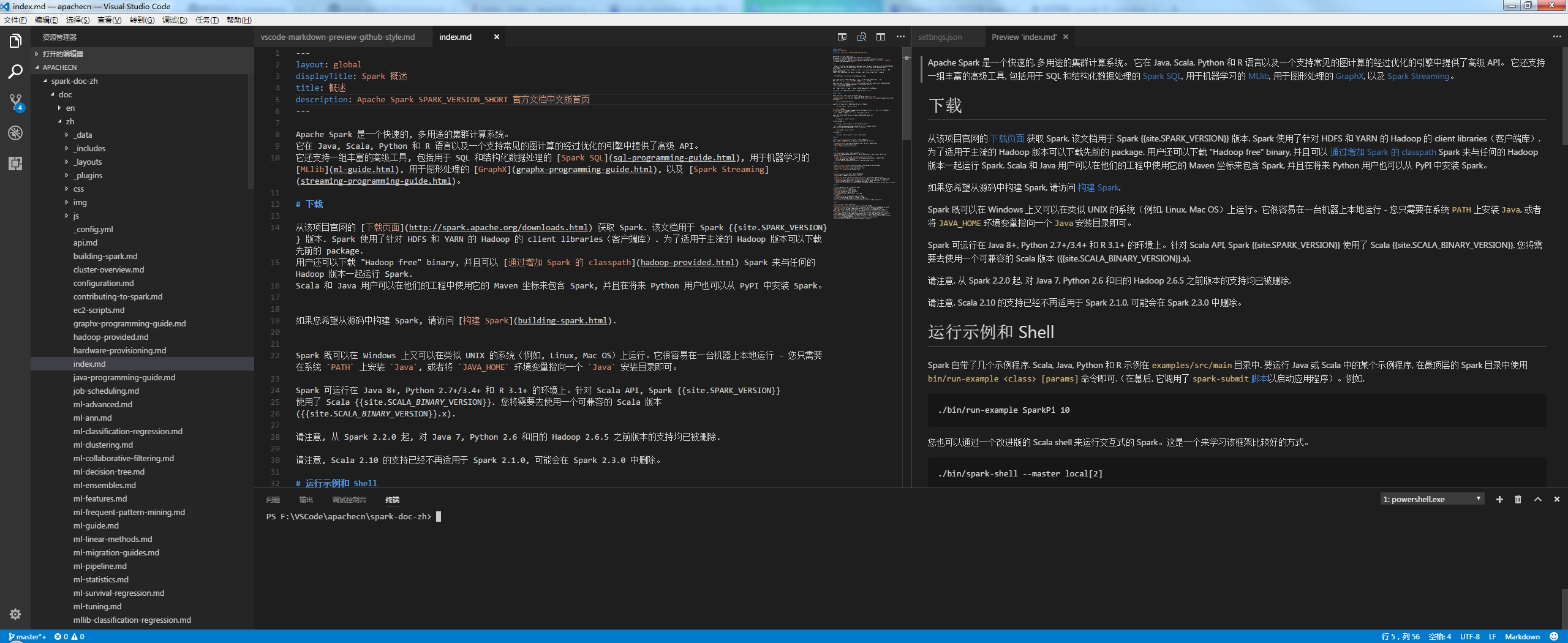Open the Search view in activity bar

(15, 72)
